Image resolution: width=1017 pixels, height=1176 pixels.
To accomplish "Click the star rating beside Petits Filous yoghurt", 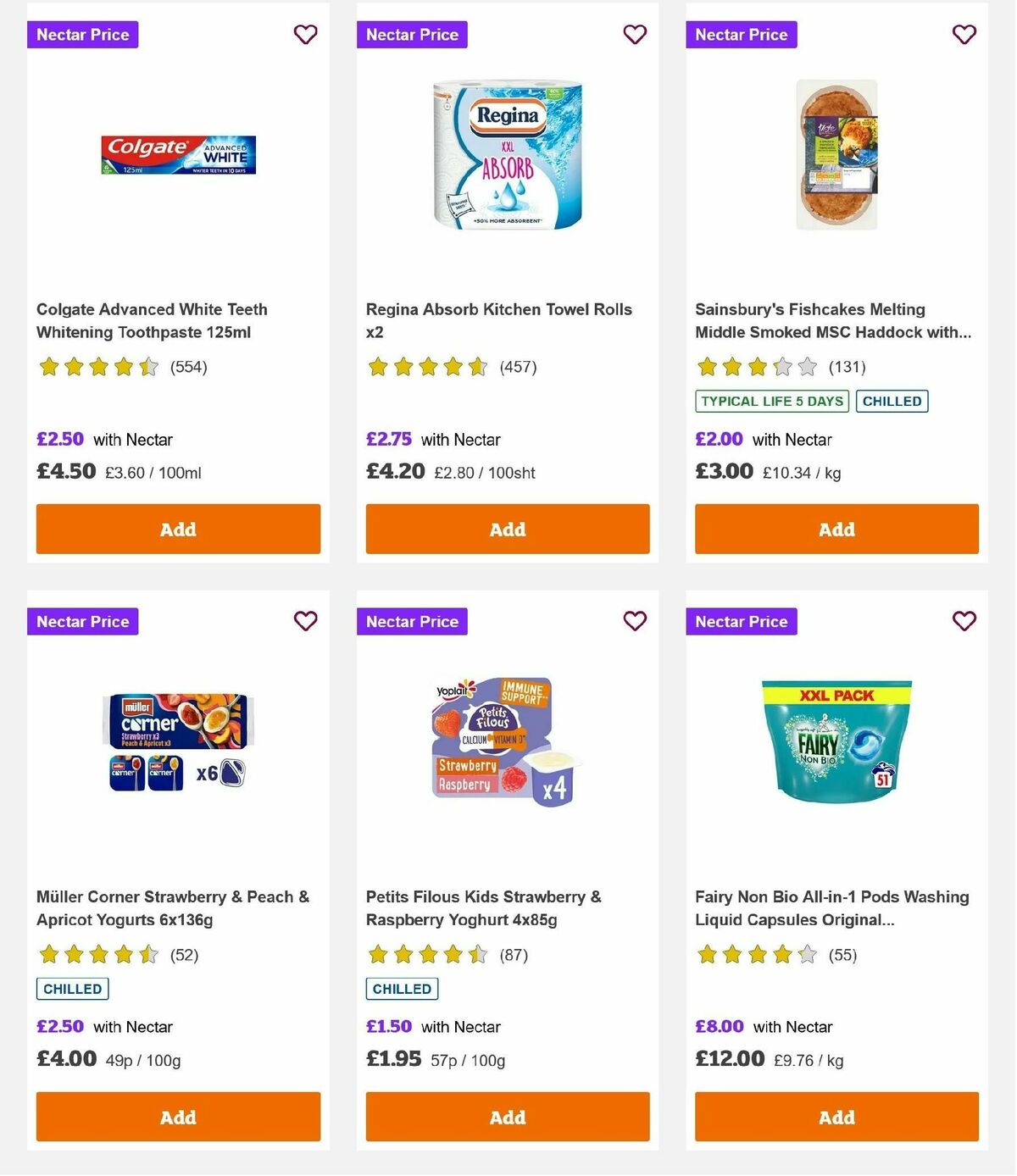I will 427,954.
